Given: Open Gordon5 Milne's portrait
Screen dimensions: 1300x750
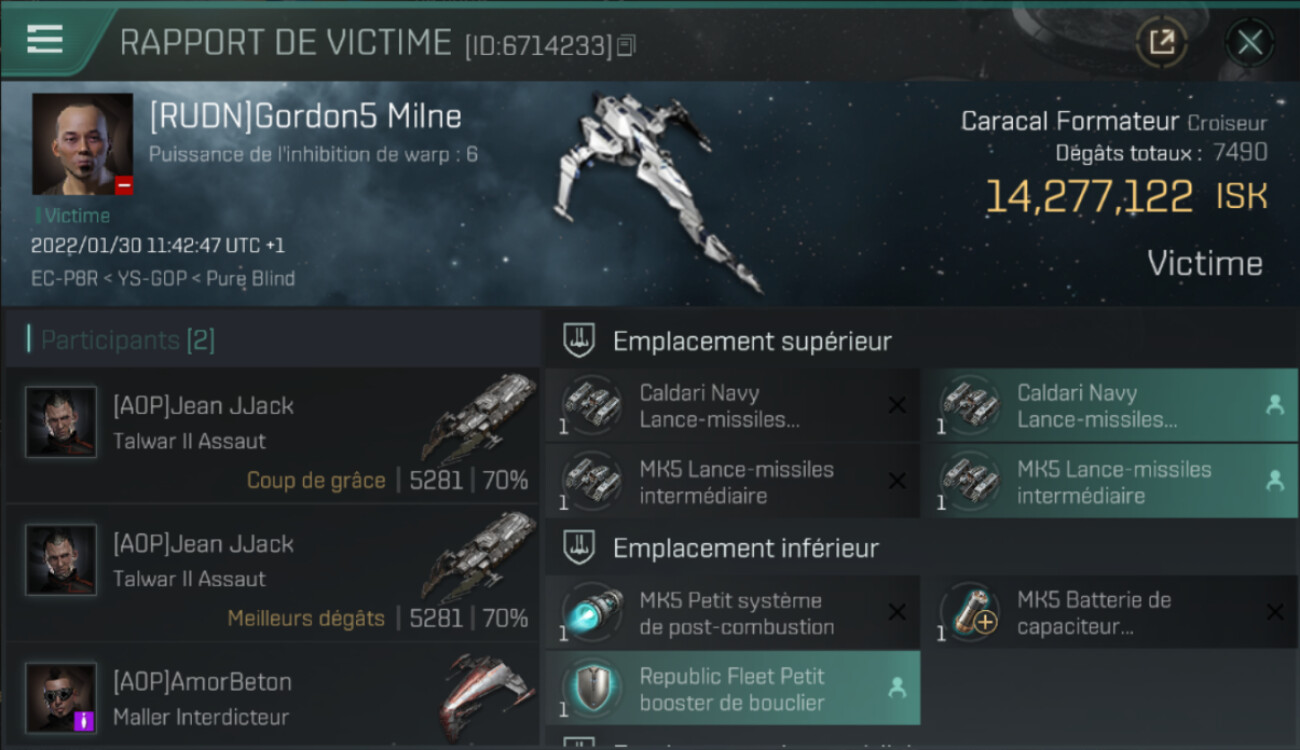Looking at the screenshot, I should click(x=82, y=144).
